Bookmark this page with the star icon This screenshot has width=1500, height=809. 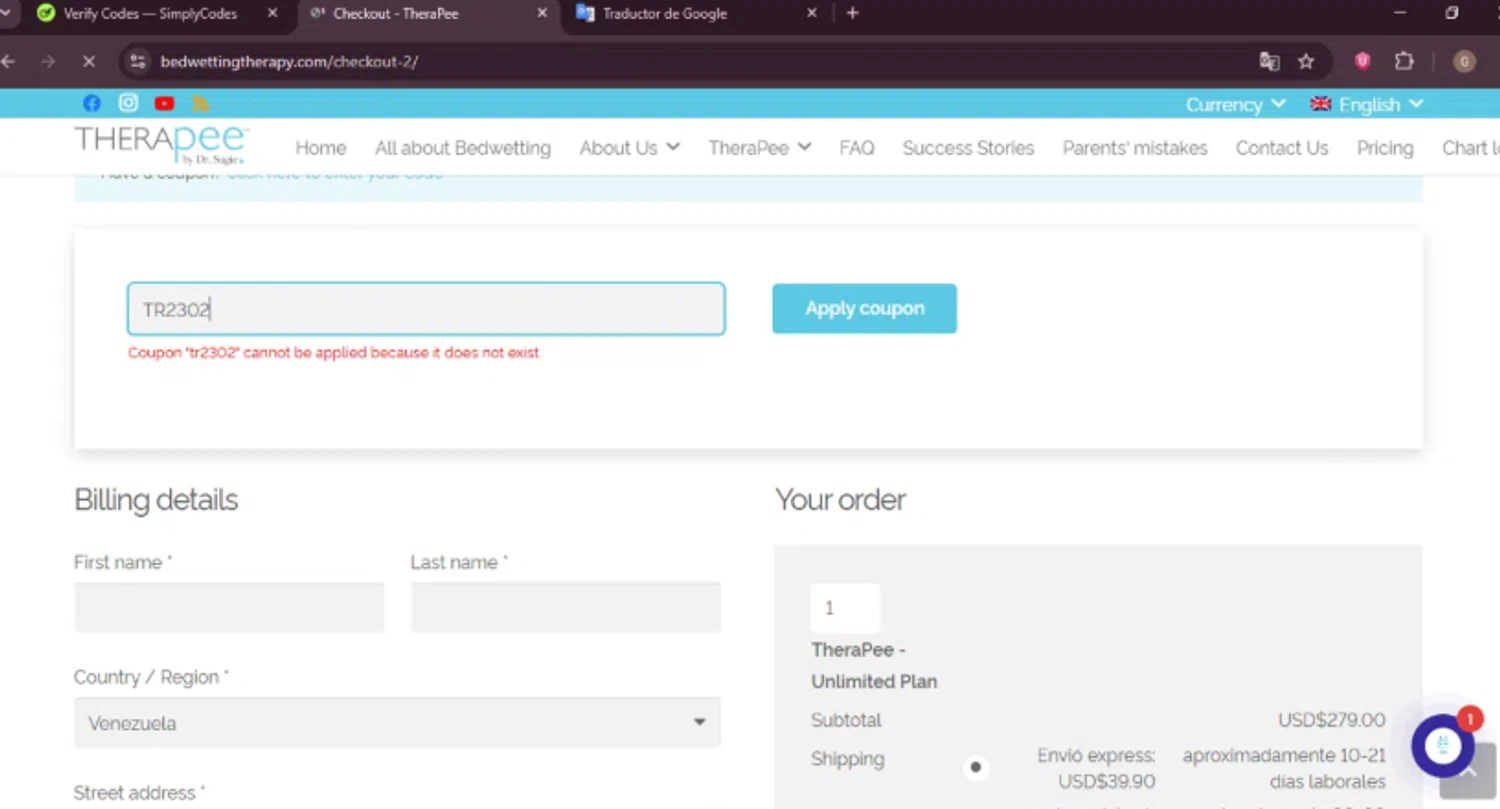(1306, 61)
